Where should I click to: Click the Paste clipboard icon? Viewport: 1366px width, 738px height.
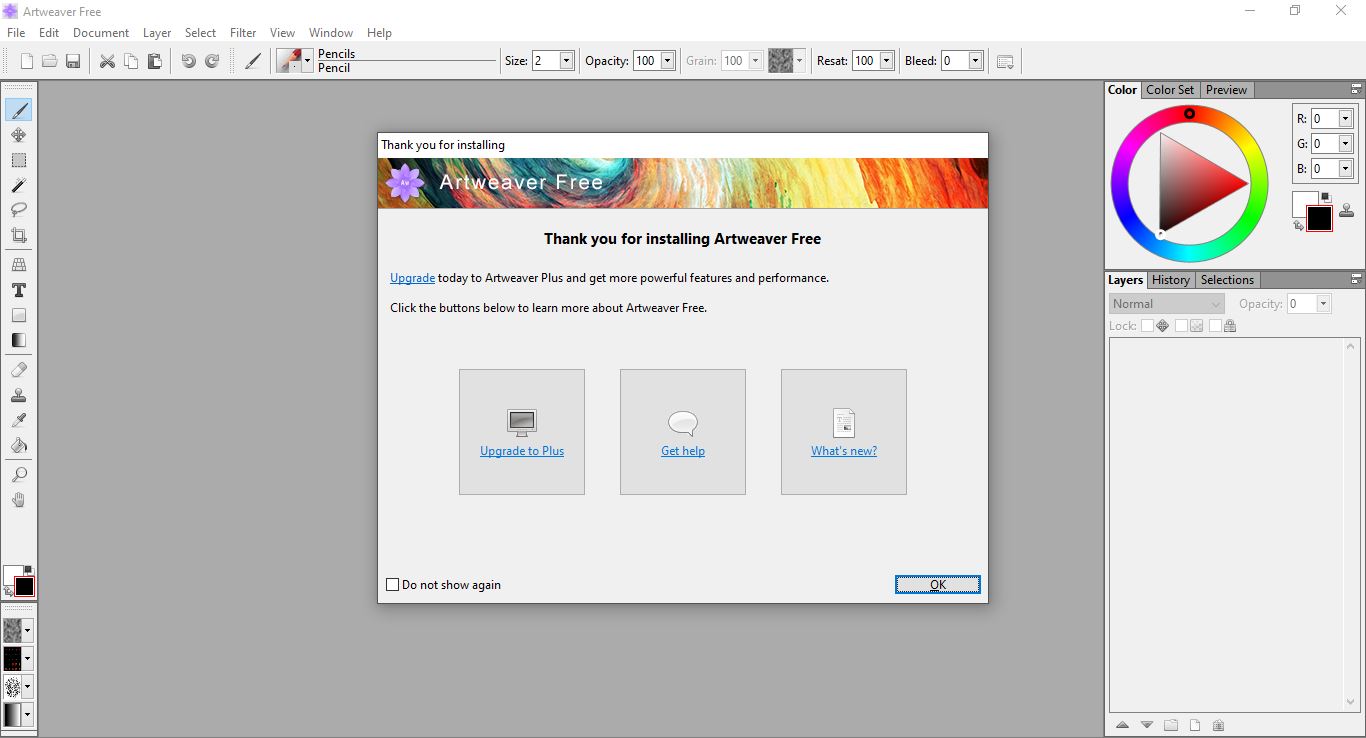coord(154,61)
